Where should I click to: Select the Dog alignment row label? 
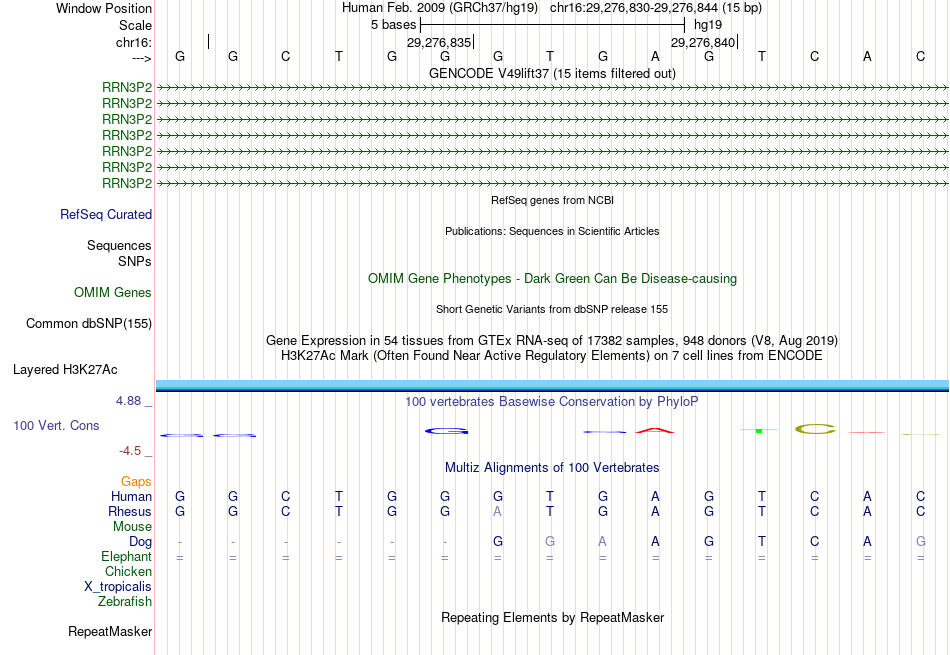[x=140, y=542]
